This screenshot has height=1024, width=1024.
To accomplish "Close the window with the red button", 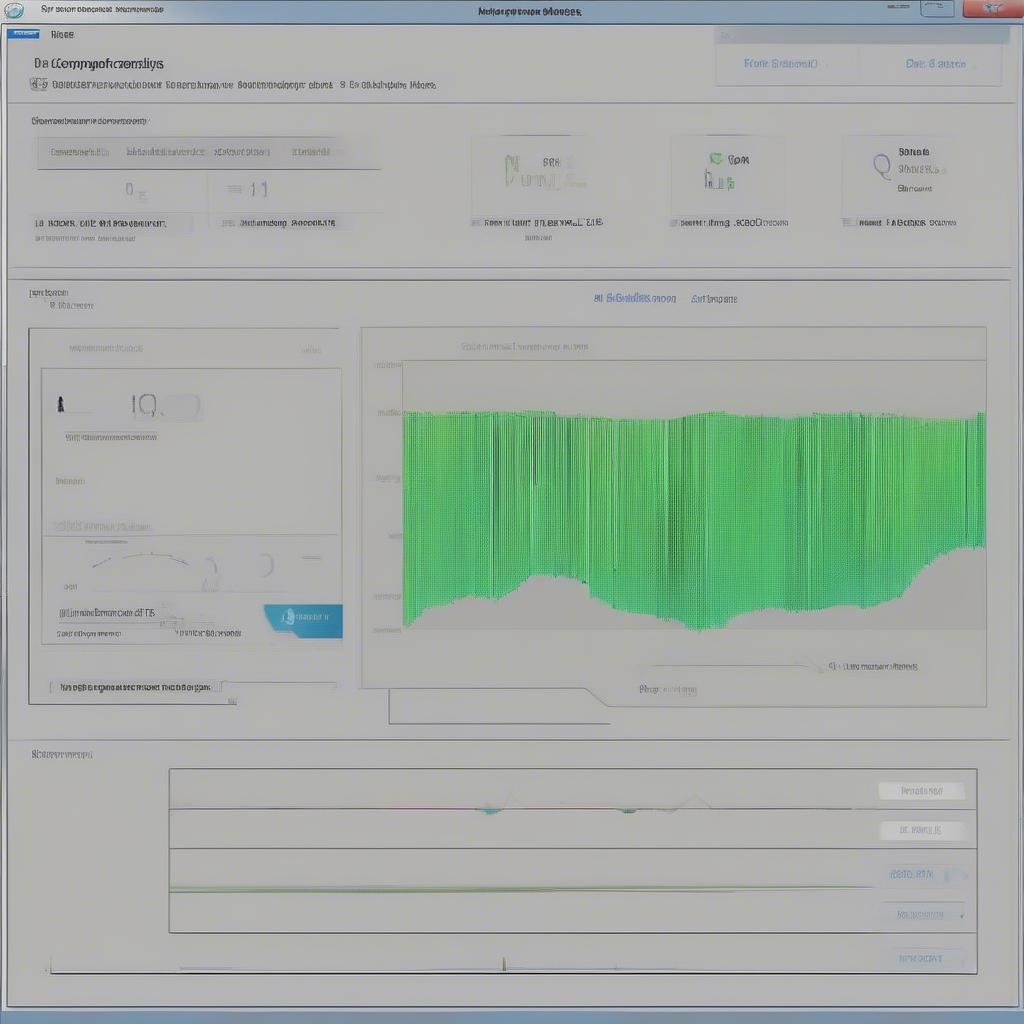I will pyautogui.click(x=992, y=8).
